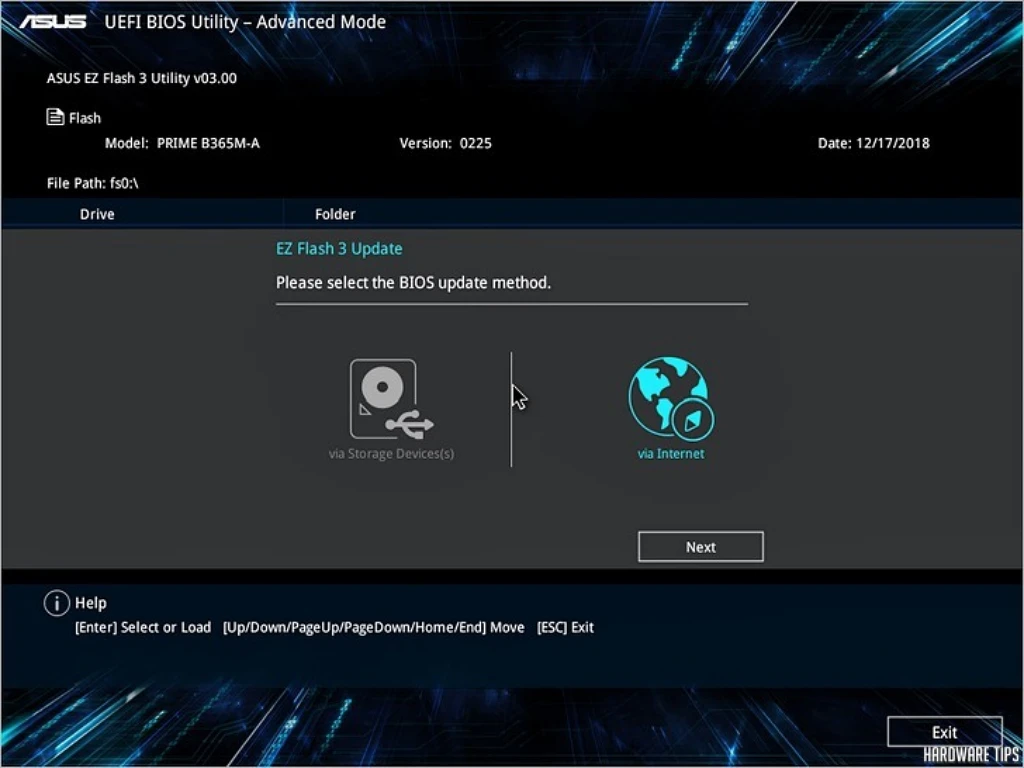
Task: Click the 'via Internet' label
Action: 671,453
